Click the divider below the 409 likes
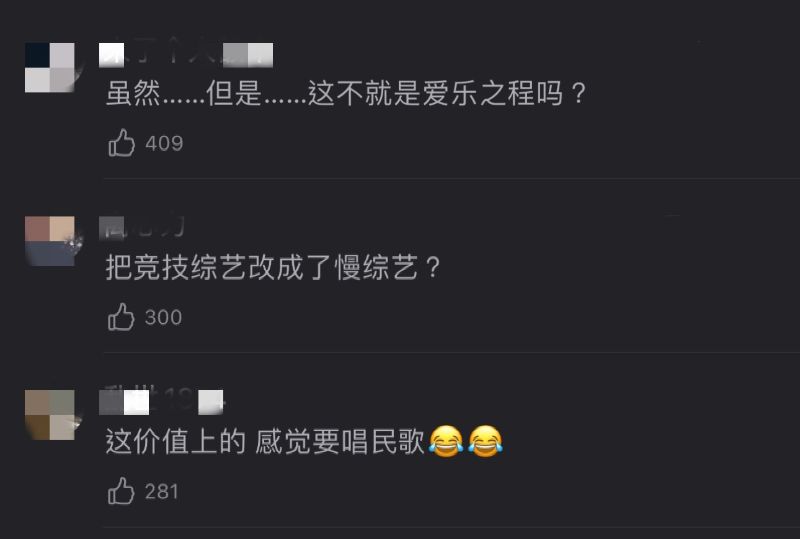Screen dimensions: 800x539 (452, 179)
